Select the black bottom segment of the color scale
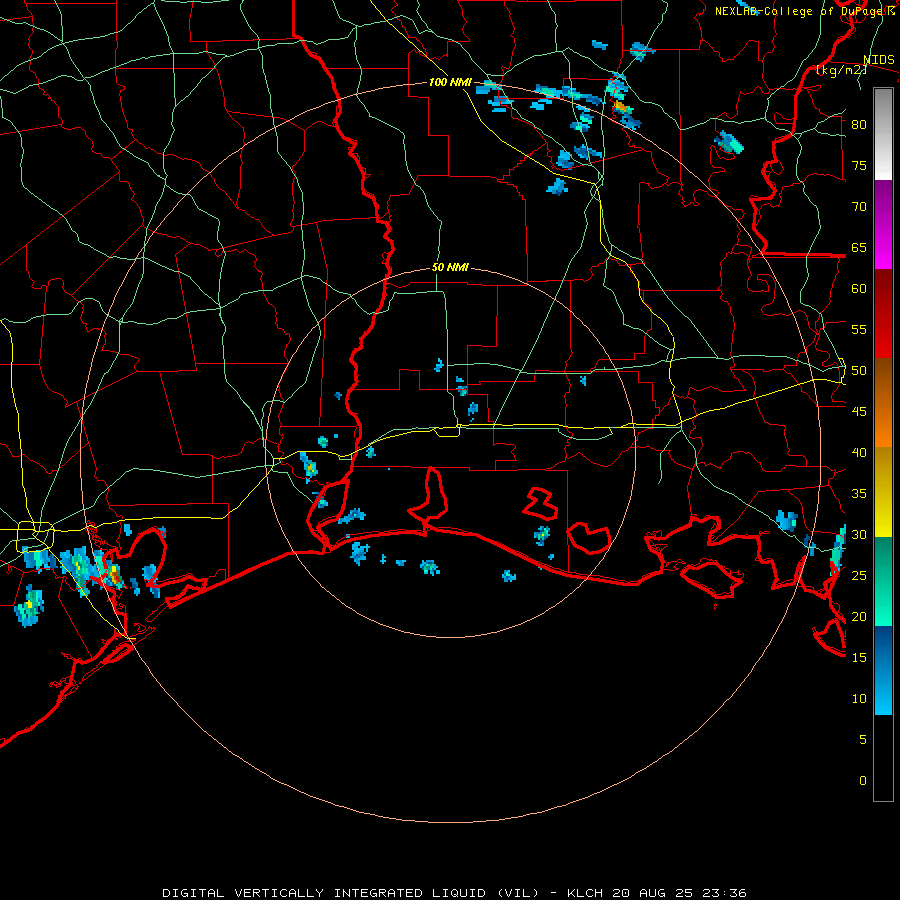The height and width of the screenshot is (900, 900). click(x=883, y=758)
